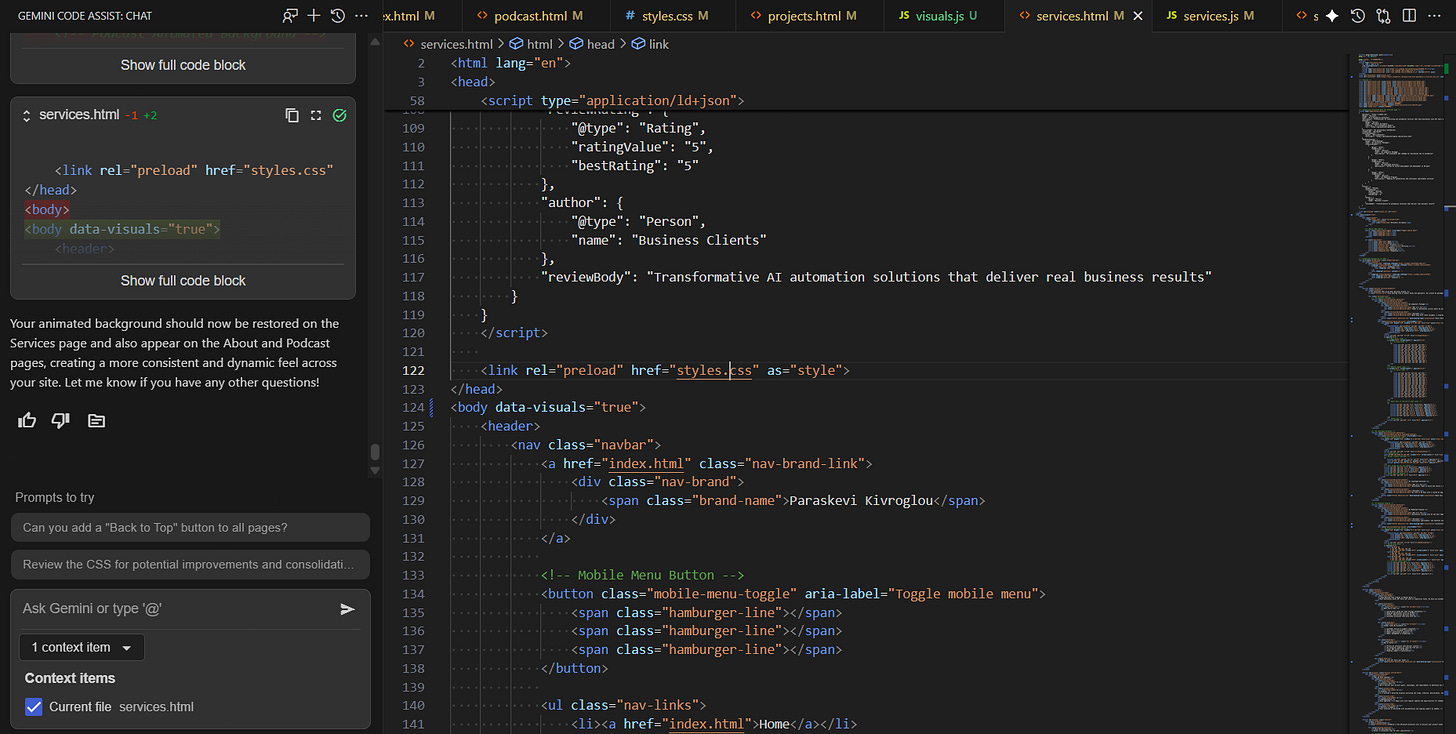Click the services.html file name in diff header

click(x=79, y=115)
